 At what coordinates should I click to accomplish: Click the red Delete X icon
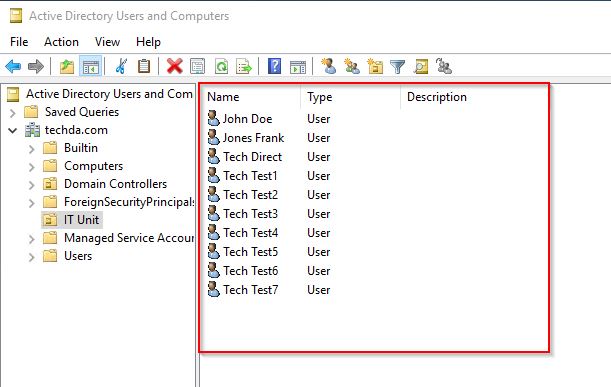point(175,67)
